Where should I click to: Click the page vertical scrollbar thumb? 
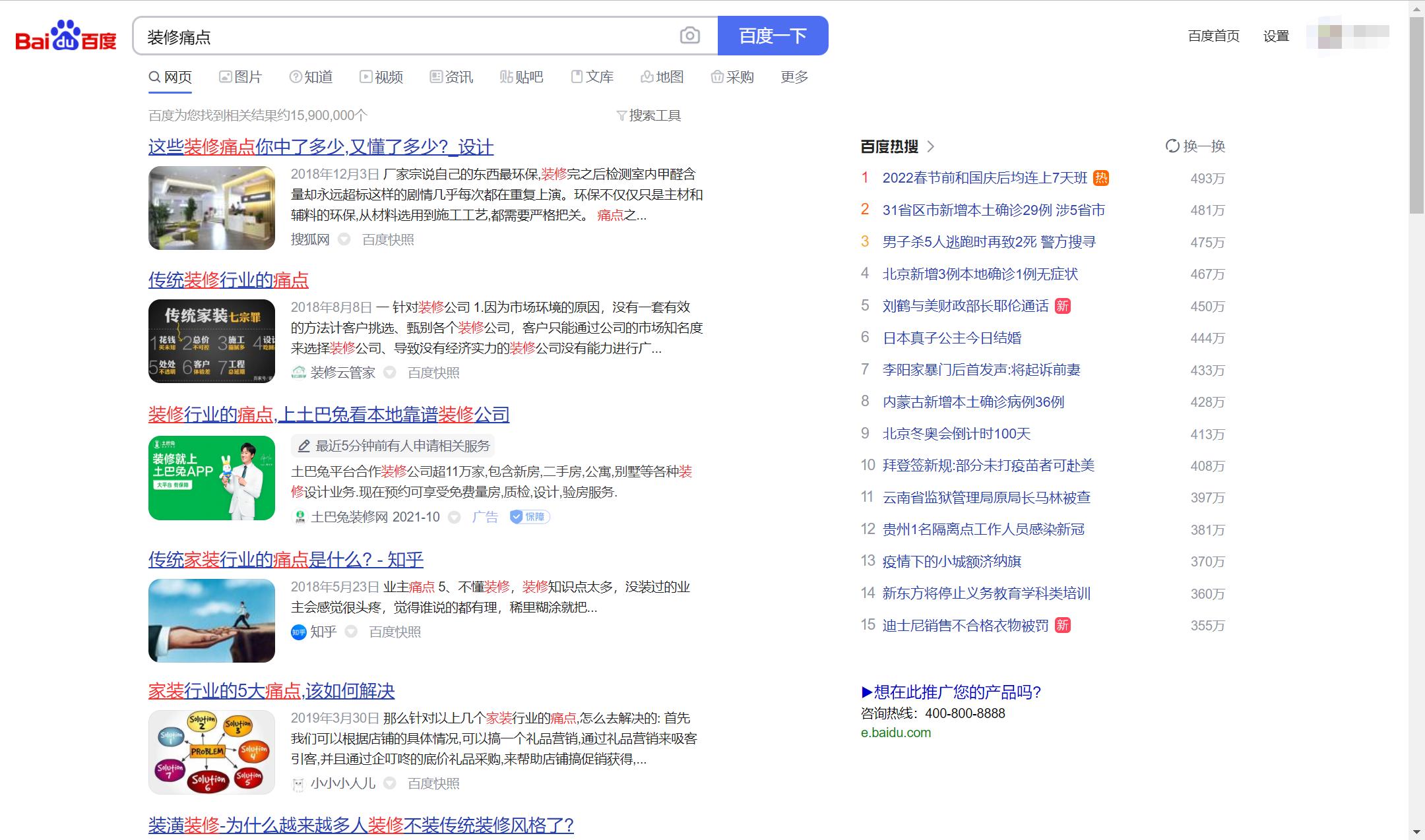coord(1416,115)
